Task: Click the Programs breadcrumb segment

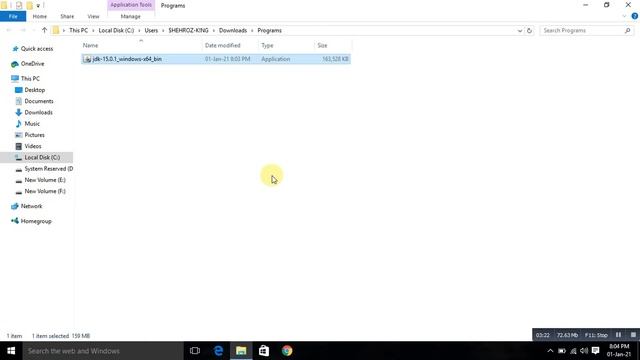Action: coord(269,31)
